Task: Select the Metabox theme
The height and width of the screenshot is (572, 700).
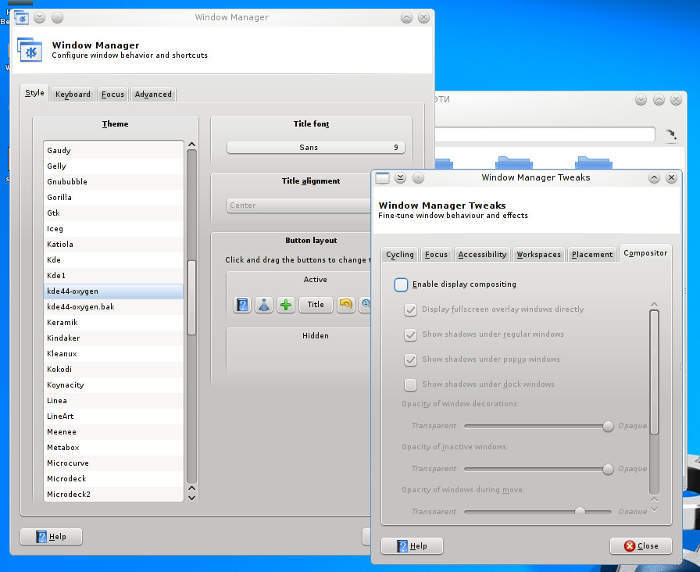Action: click(x=113, y=447)
